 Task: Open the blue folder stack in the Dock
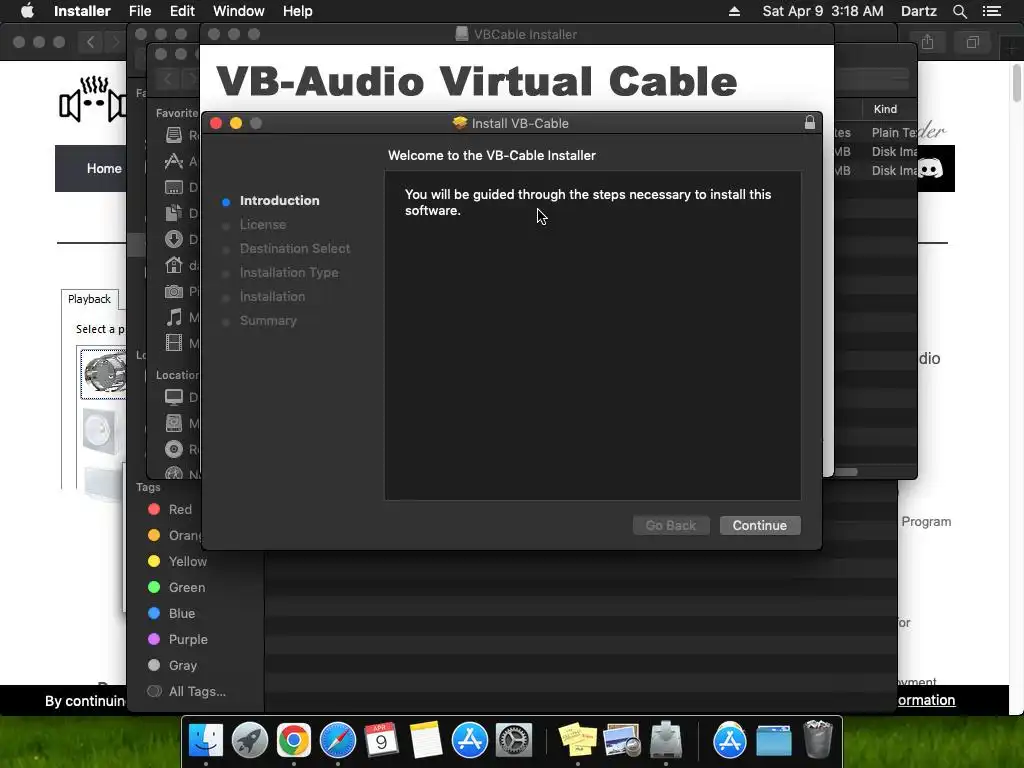click(774, 741)
